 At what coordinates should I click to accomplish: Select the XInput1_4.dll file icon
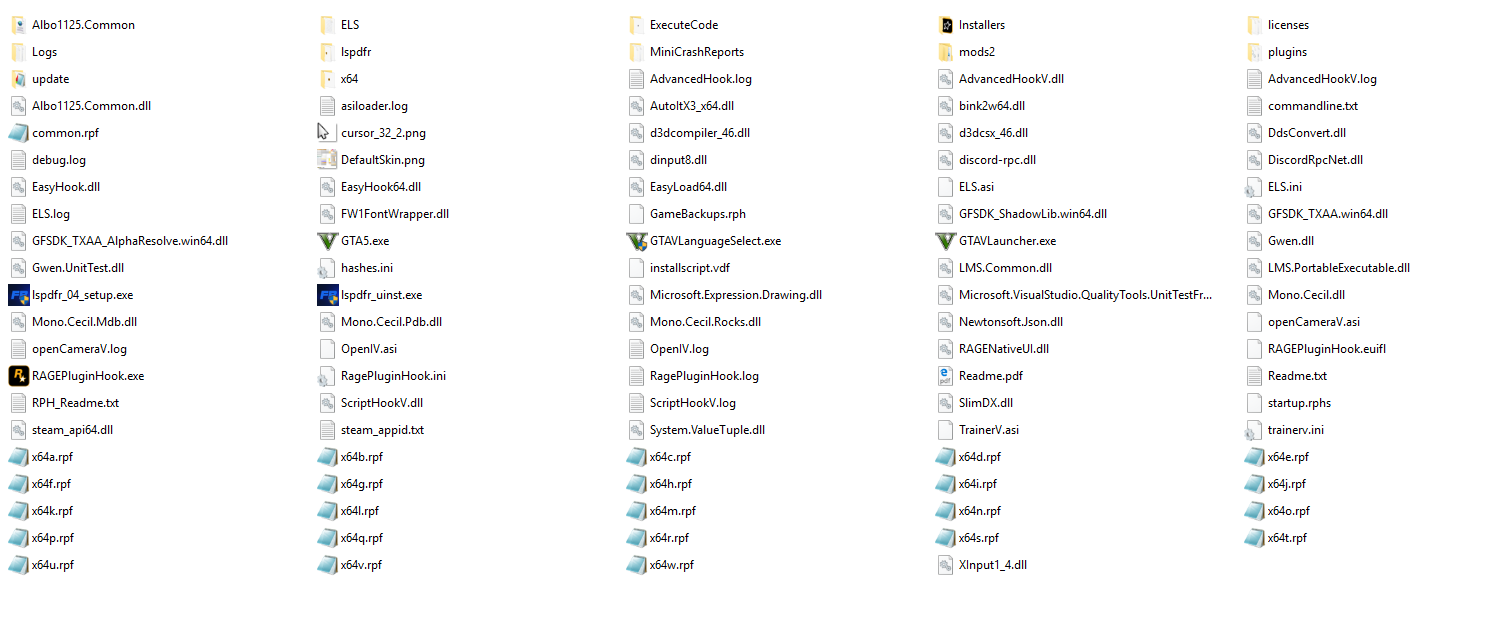click(946, 565)
